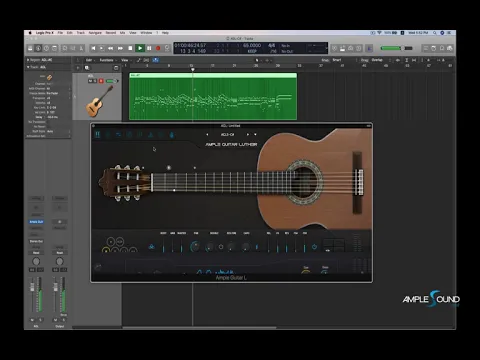The image size is (480, 360).
Task: Click the ACL3-CR preset name
Action: coord(228,134)
